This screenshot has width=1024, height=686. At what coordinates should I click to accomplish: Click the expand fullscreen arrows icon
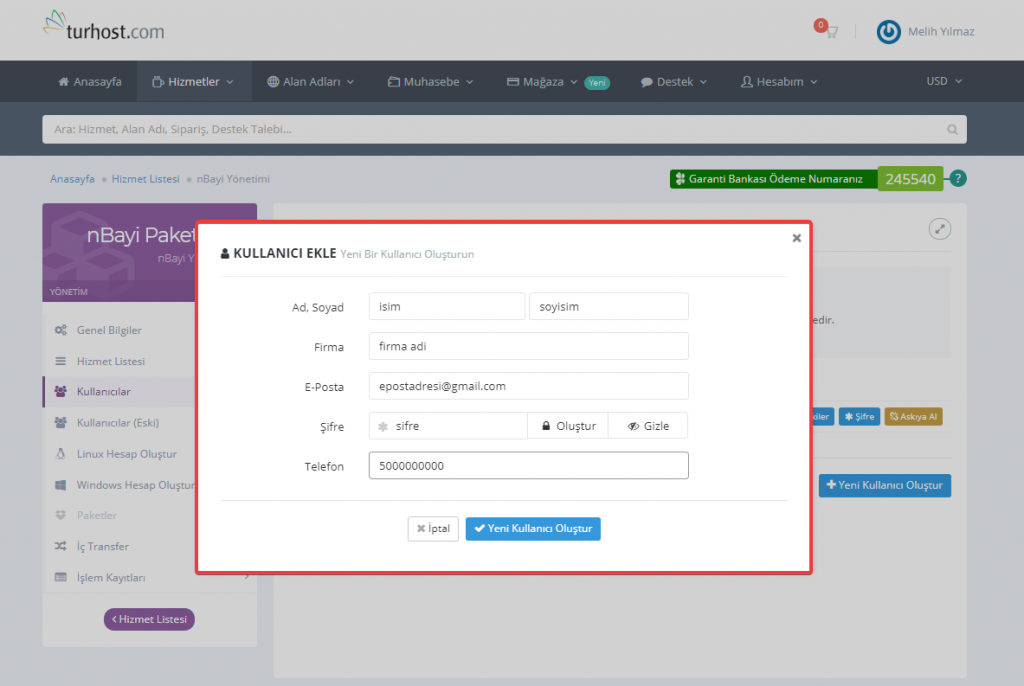click(939, 229)
